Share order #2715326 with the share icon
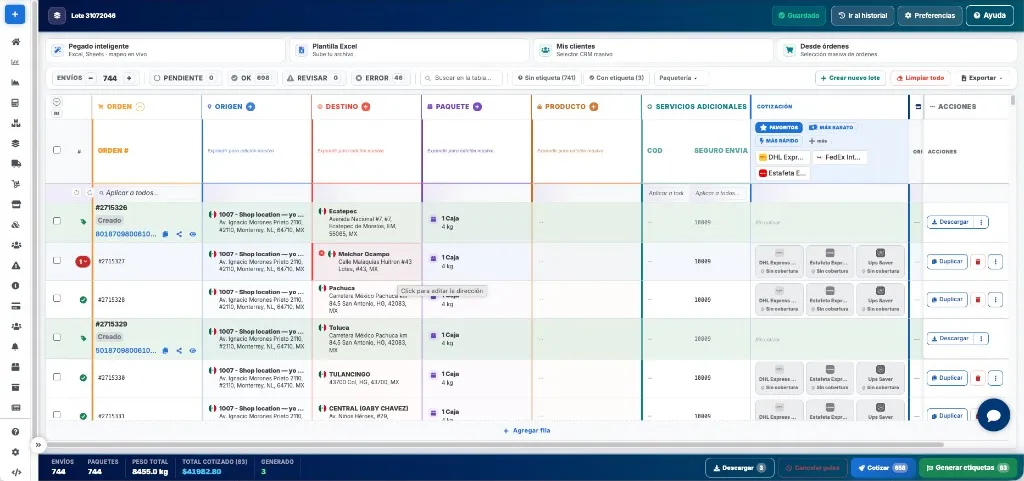 (x=179, y=234)
